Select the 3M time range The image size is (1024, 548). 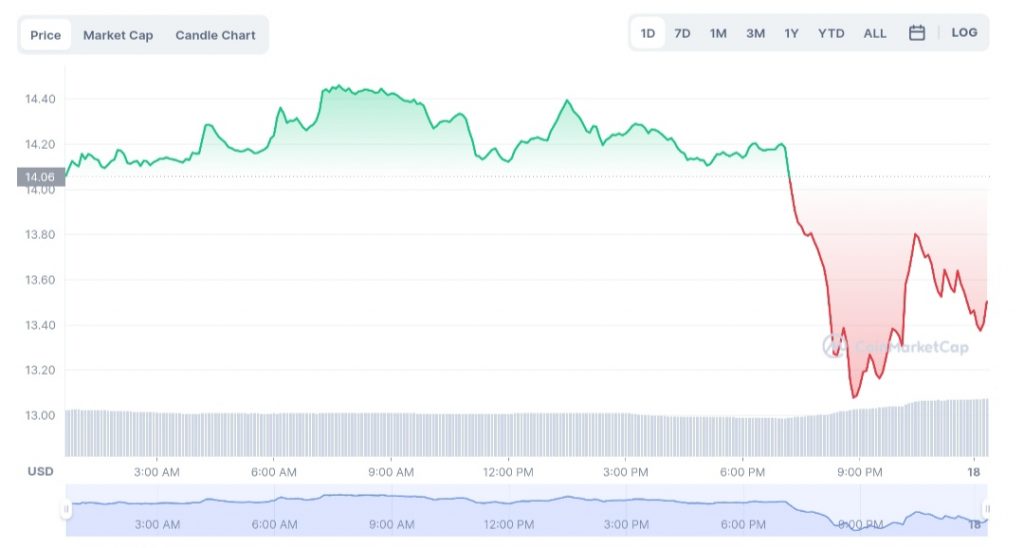tap(755, 33)
